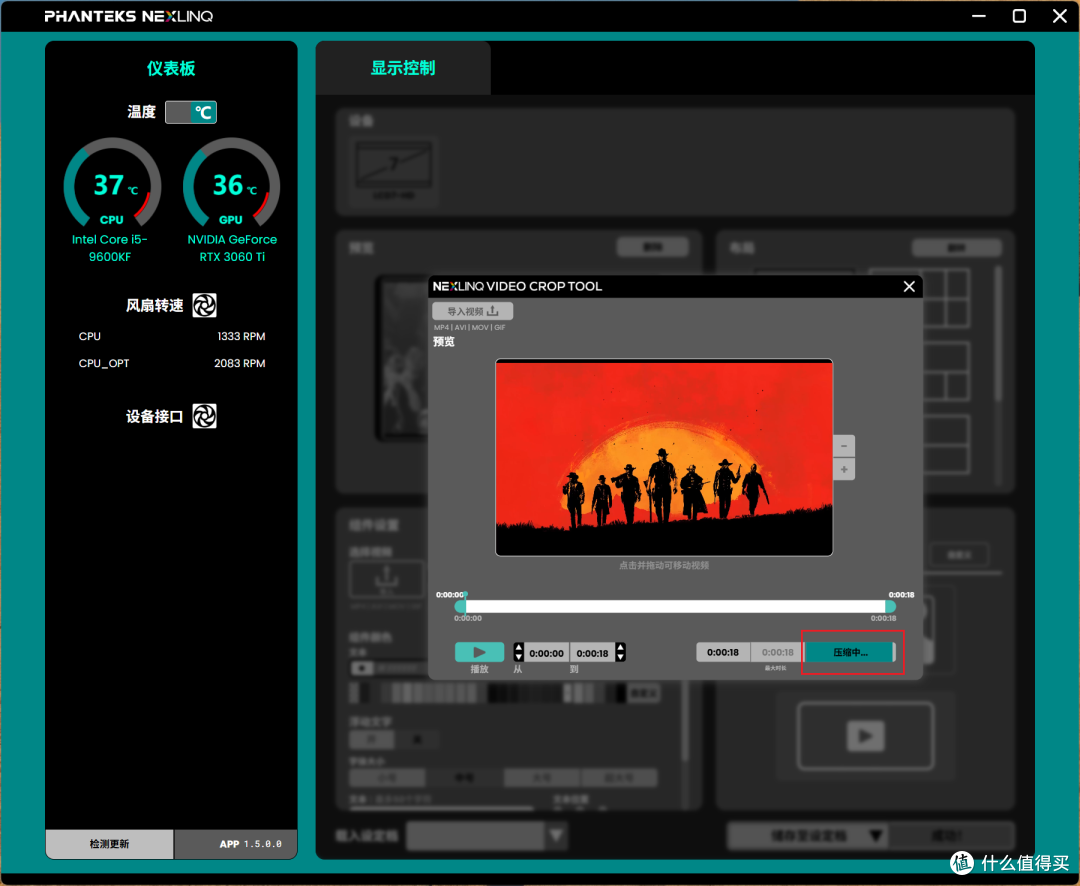The width and height of the screenshot is (1080, 886).
Task: Click the blurred play icon in background panel
Action: coord(866,736)
